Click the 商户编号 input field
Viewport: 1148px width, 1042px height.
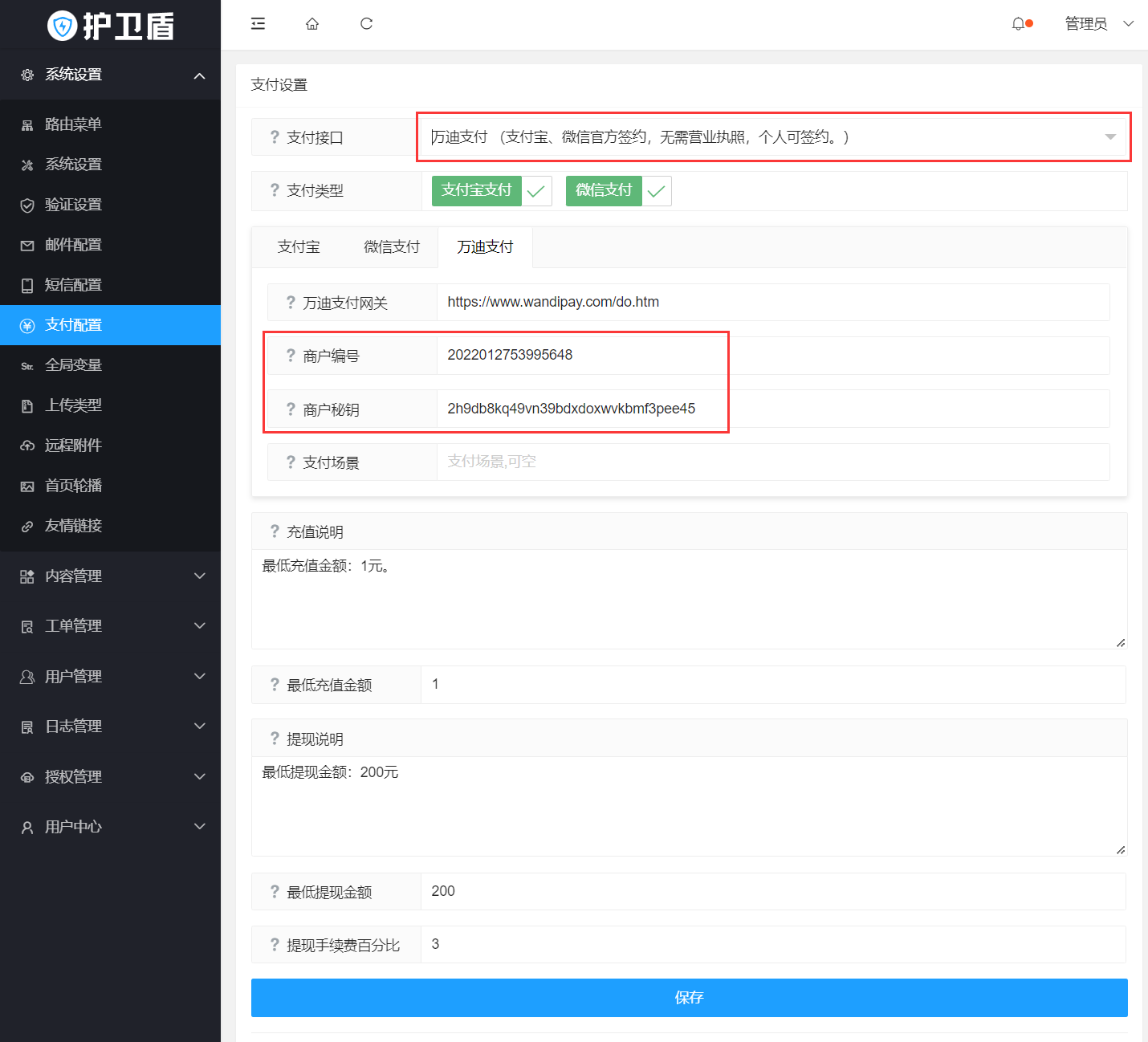coord(773,356)
